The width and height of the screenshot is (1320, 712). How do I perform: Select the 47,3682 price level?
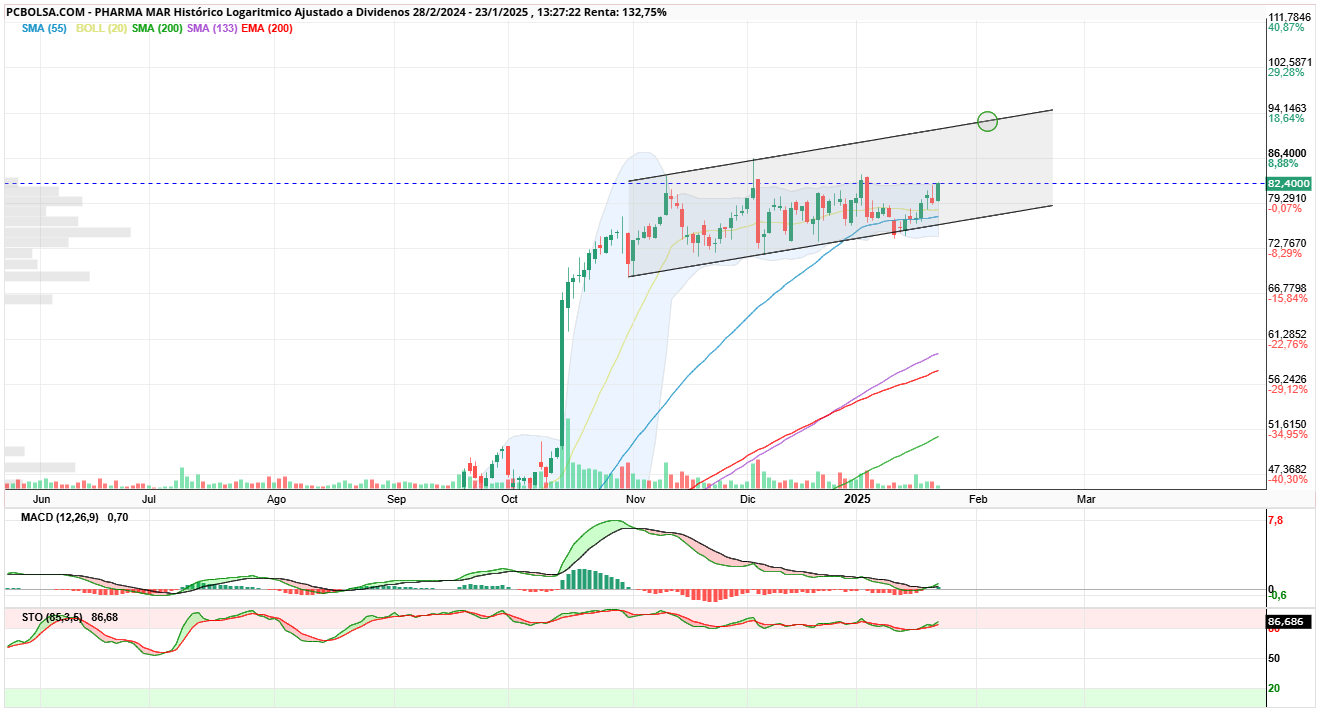click(x=1288, y=469)
